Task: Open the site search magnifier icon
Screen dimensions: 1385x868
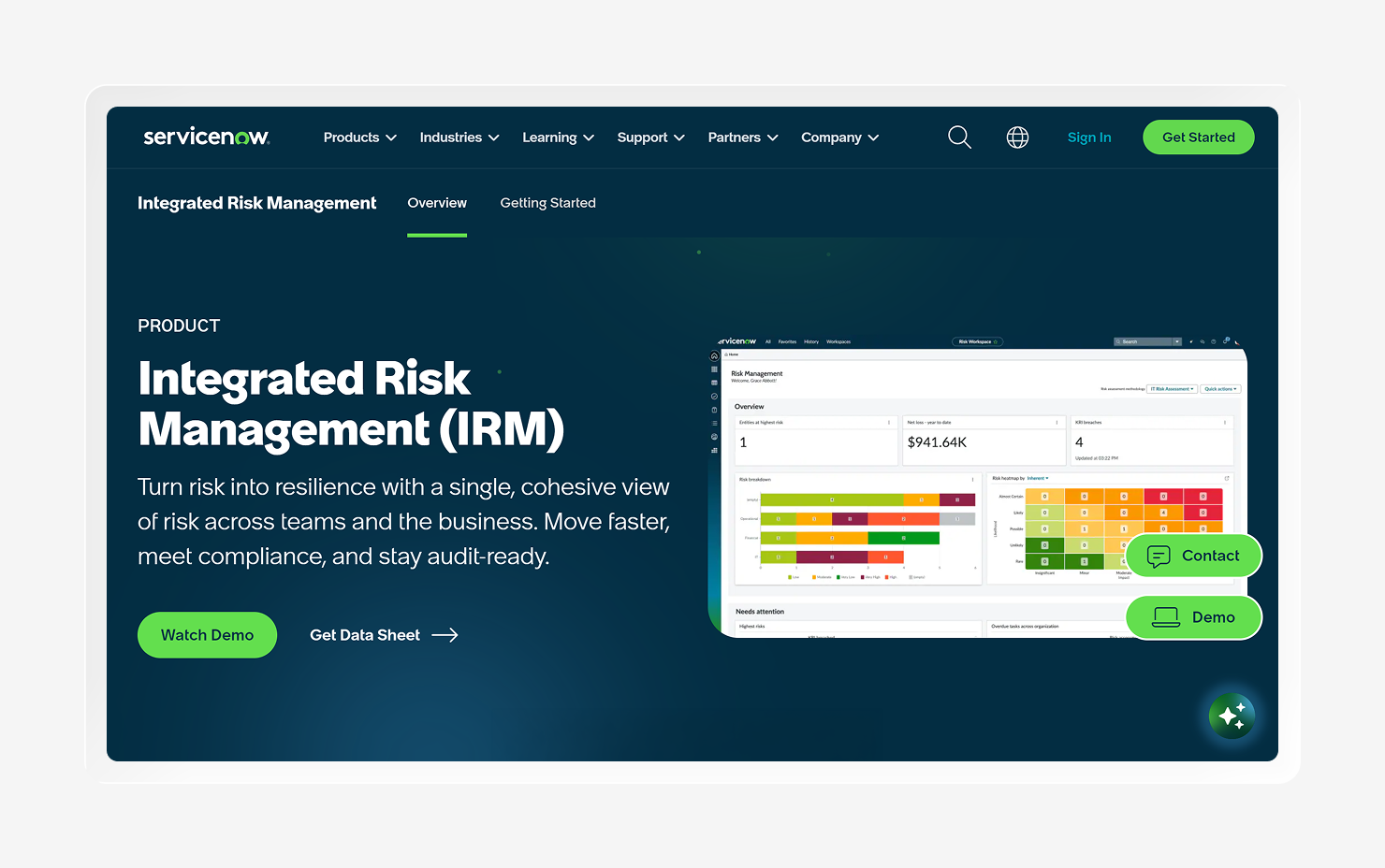Action: pos(959,137)
